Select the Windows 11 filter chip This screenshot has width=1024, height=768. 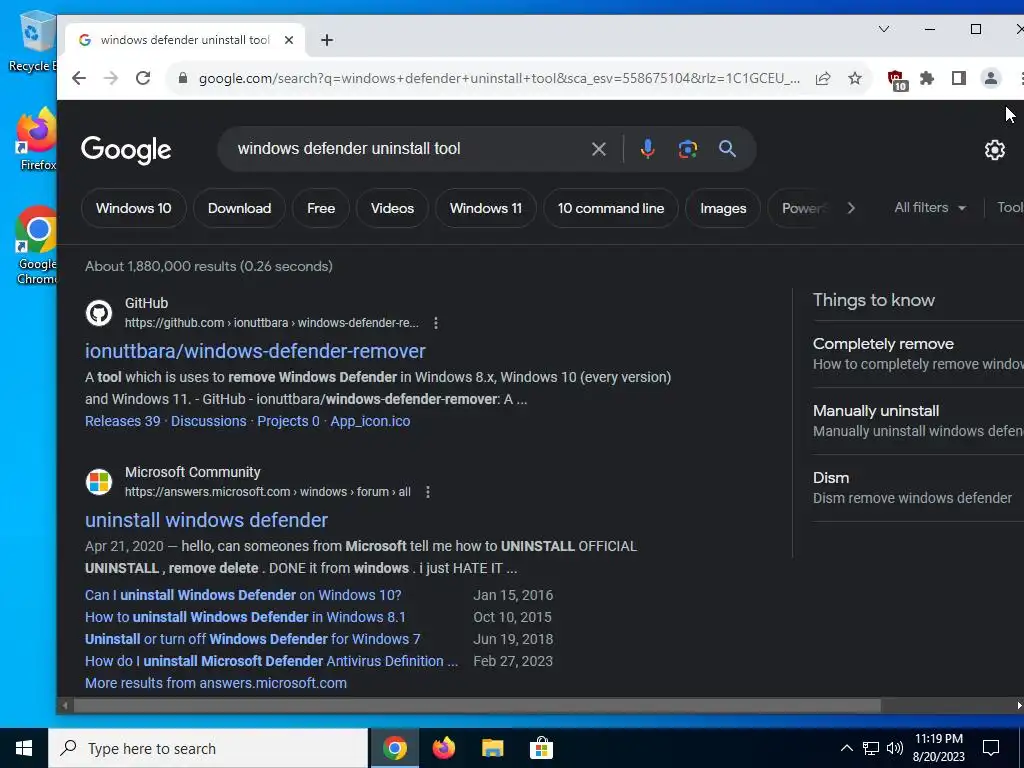pyautogui.click(x=486, y=208)
